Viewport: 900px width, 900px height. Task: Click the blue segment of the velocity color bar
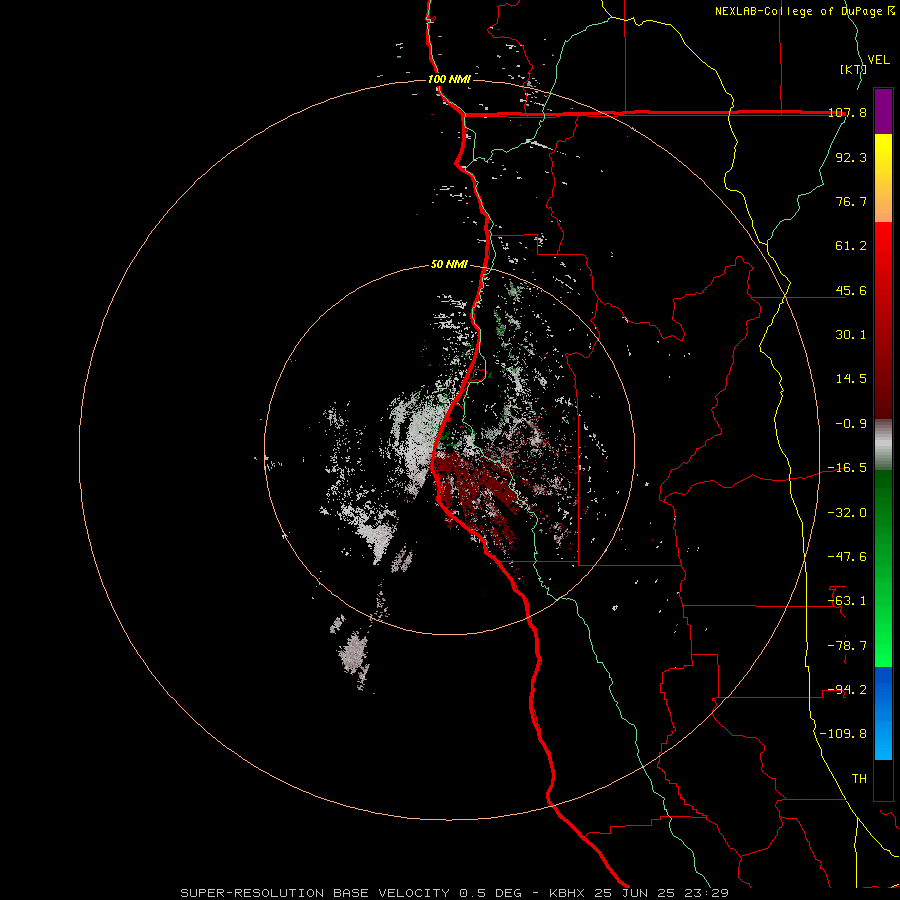click(883, 713)
